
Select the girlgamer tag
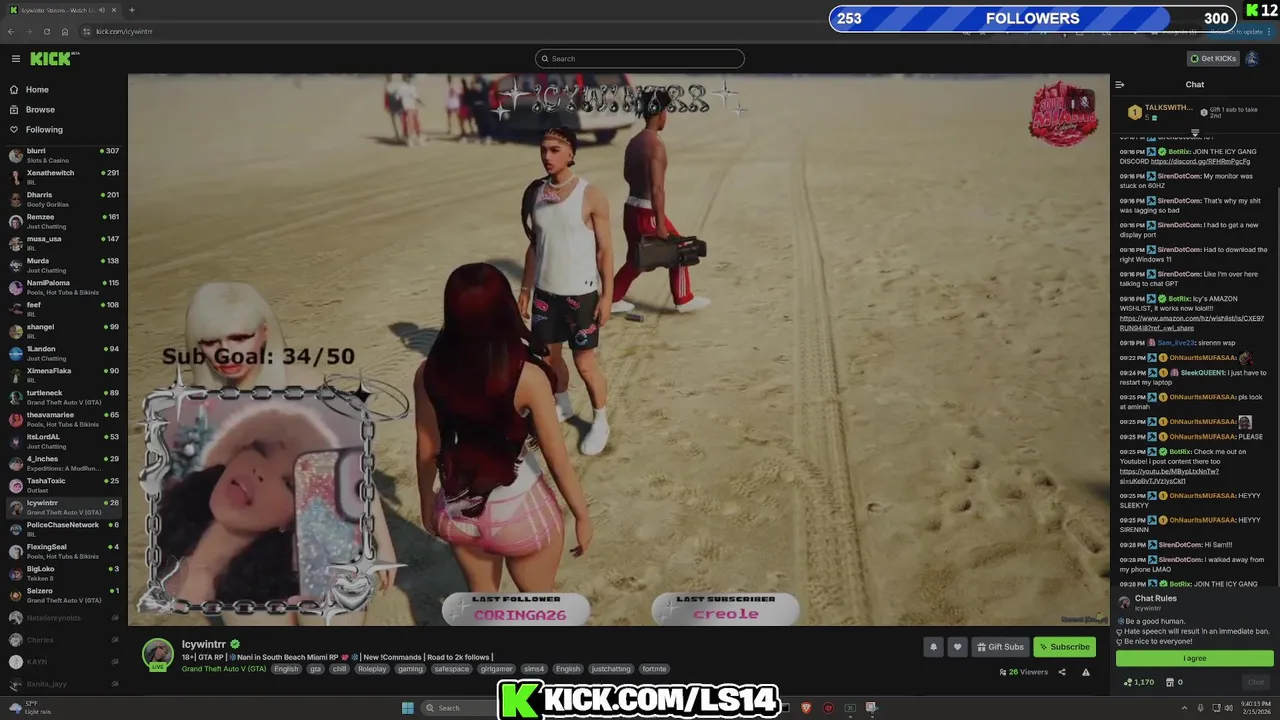click(x=496, y=669)
